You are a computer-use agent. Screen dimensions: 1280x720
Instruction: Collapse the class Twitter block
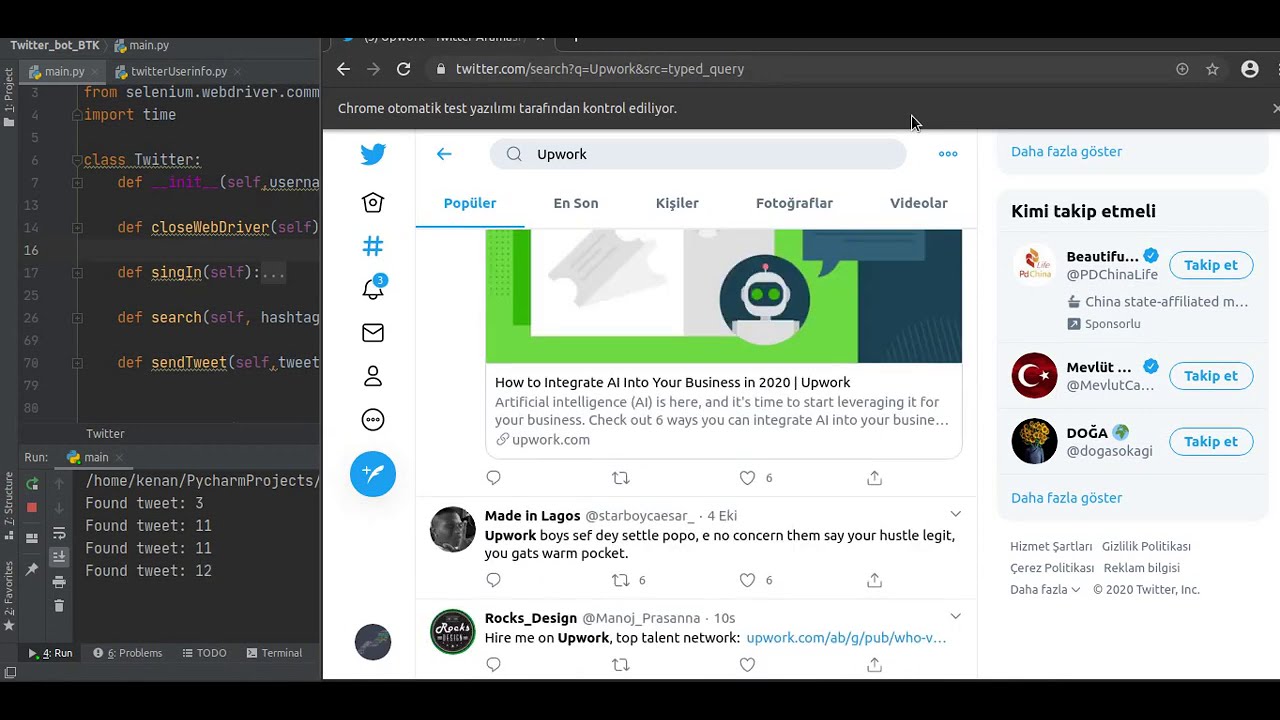coord(77,160)
